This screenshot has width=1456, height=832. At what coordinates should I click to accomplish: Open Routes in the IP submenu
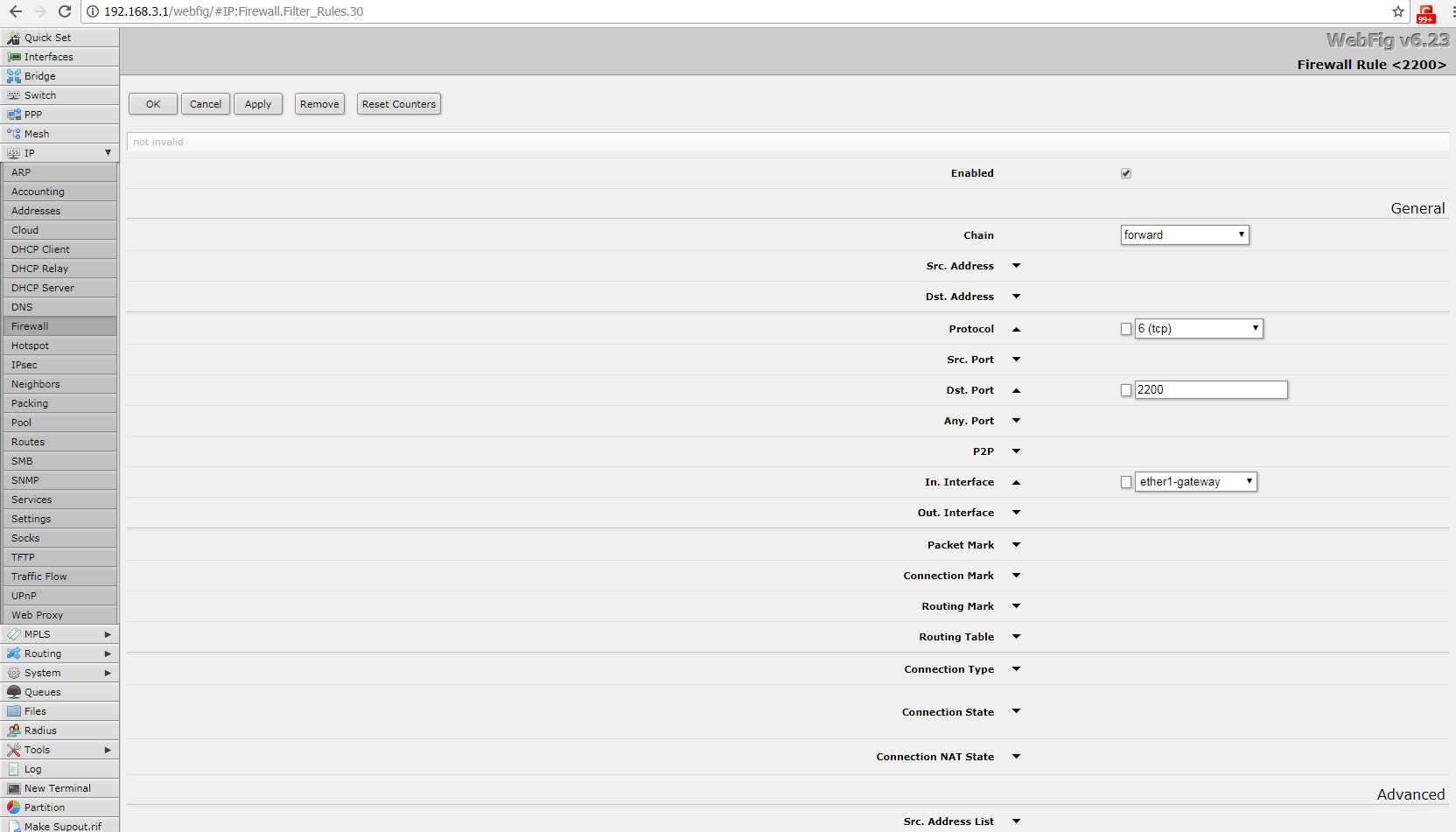tap(59, 442)
